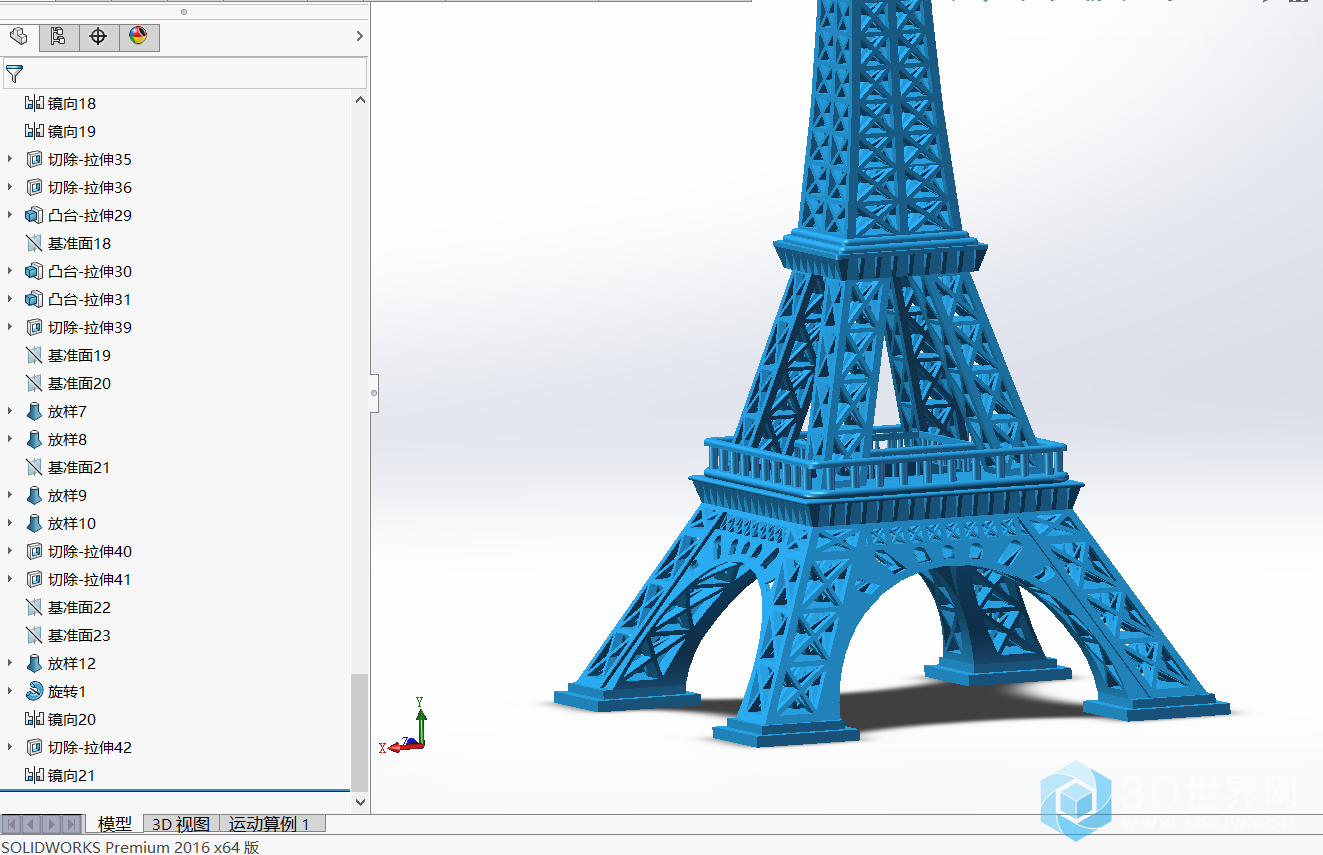The height and width of the screenshot is (855, 1323).
Task: Select the 凸台-拉伸31 boss extrude icon
Action: point(35,299)
